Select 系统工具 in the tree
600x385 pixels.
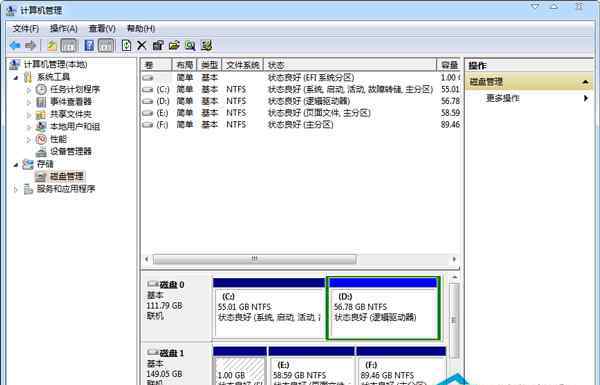(53, 77)
